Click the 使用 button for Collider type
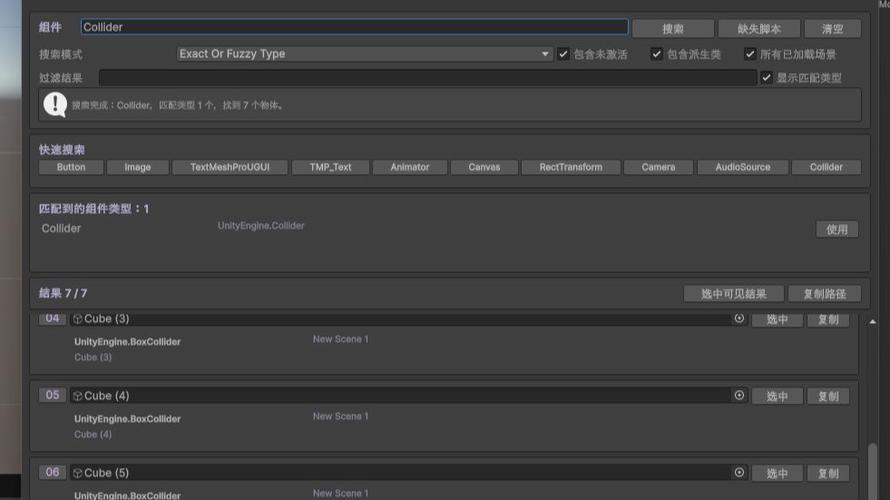 pos(837,229)
